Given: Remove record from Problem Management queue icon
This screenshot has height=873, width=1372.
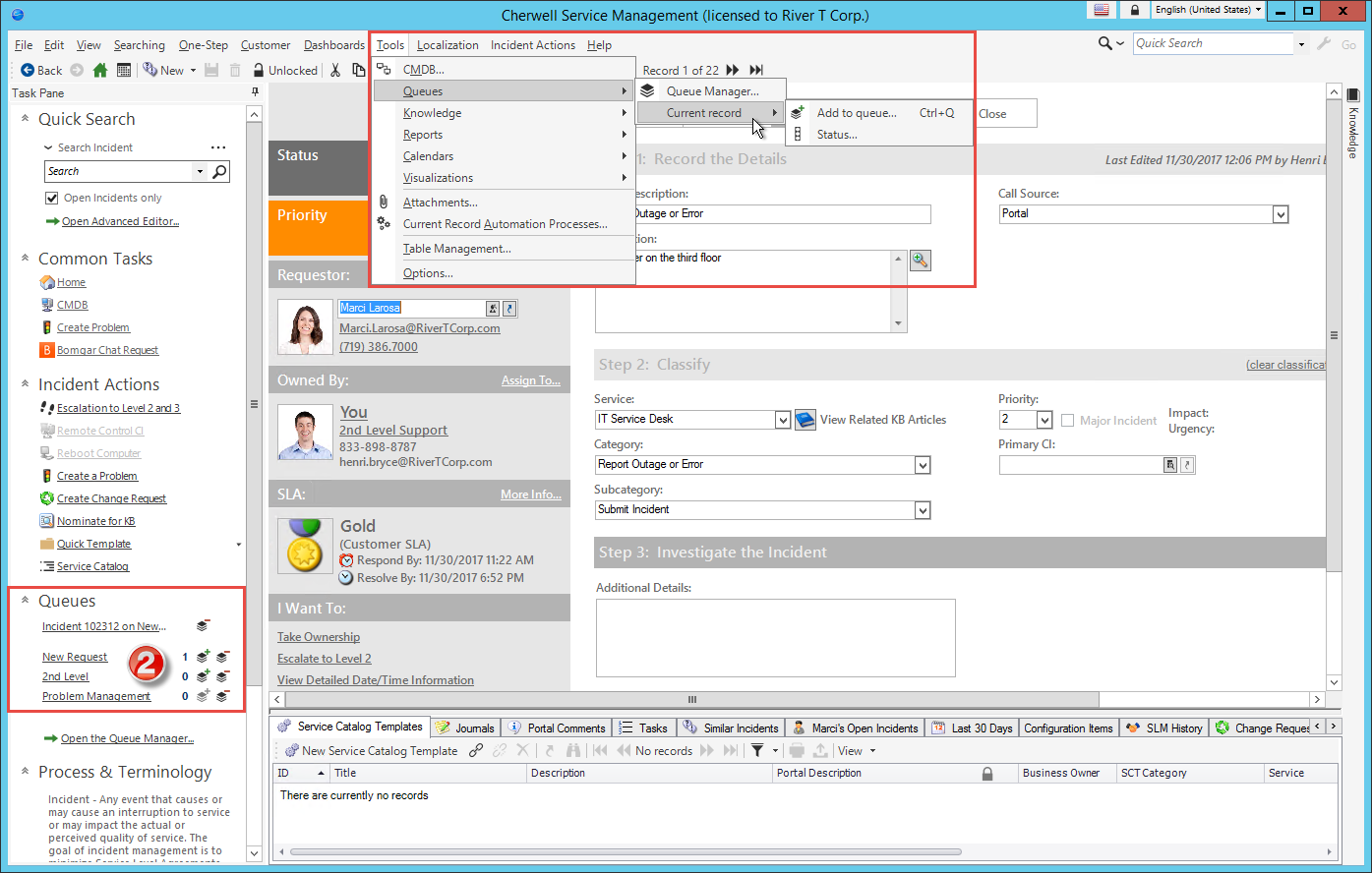Looking at the screenshot, I should [223, 696].
